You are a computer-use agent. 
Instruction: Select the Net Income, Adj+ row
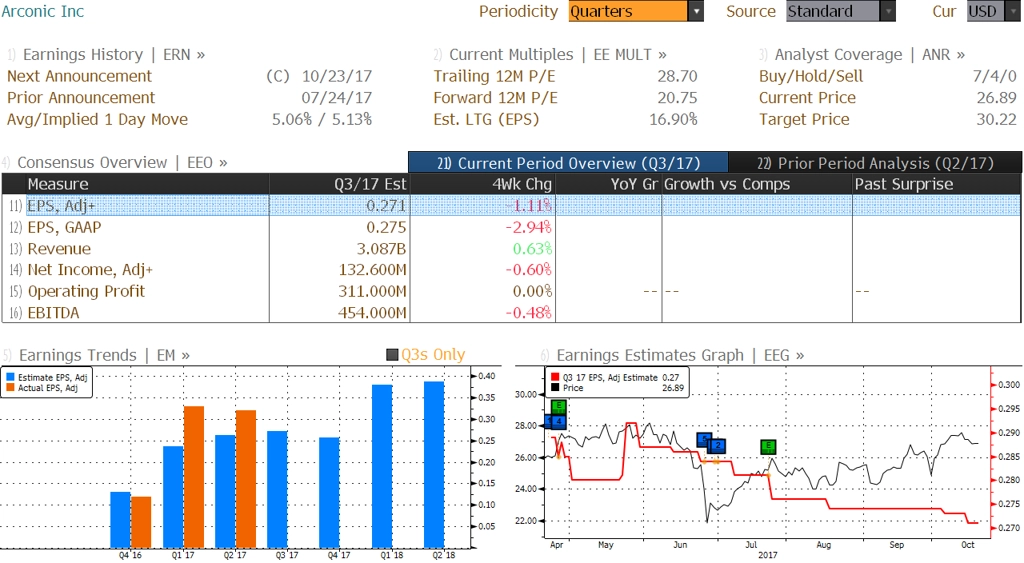click(x=511, y=270)
